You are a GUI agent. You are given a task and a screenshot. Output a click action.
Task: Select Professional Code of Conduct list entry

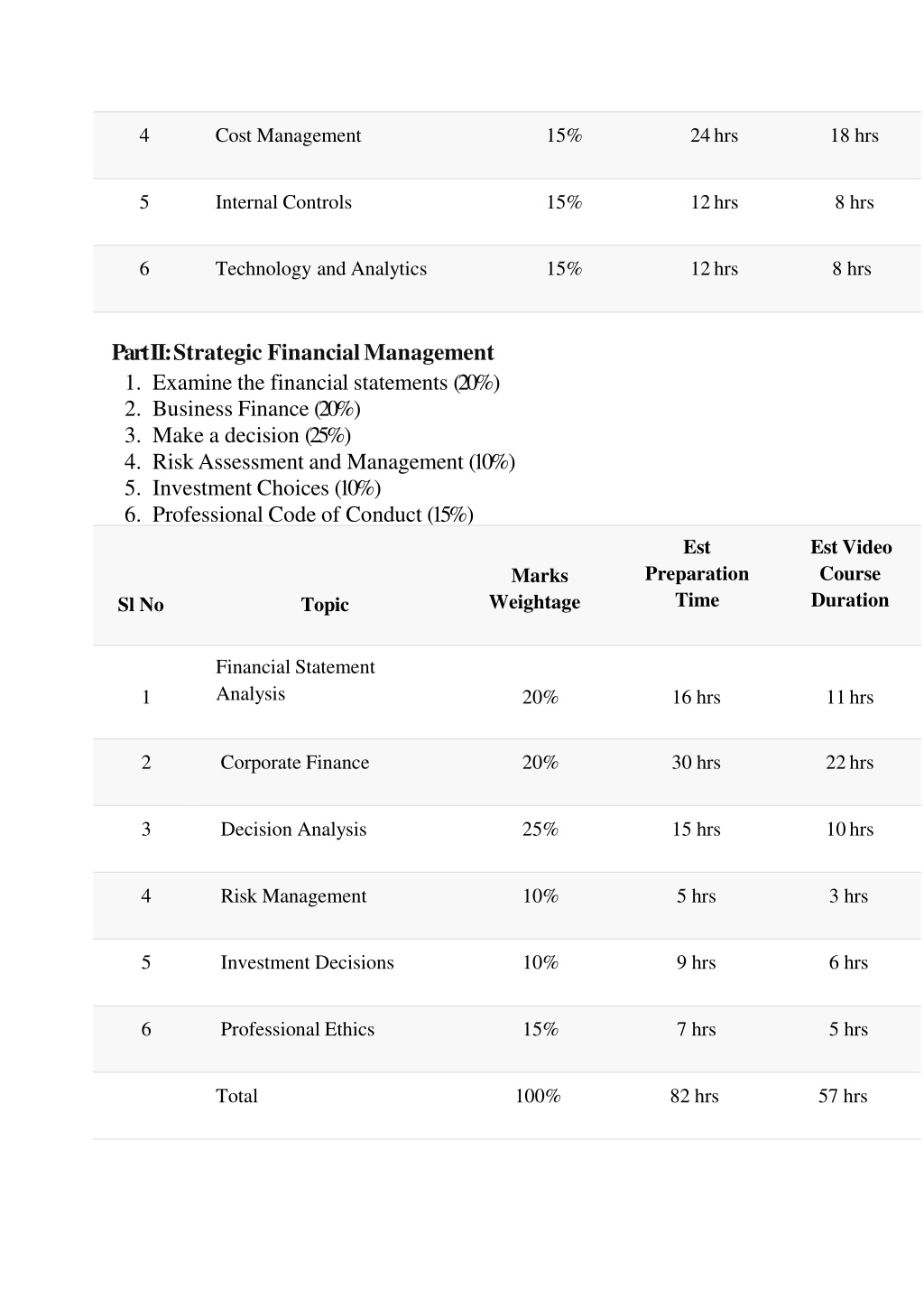[313, 515]
